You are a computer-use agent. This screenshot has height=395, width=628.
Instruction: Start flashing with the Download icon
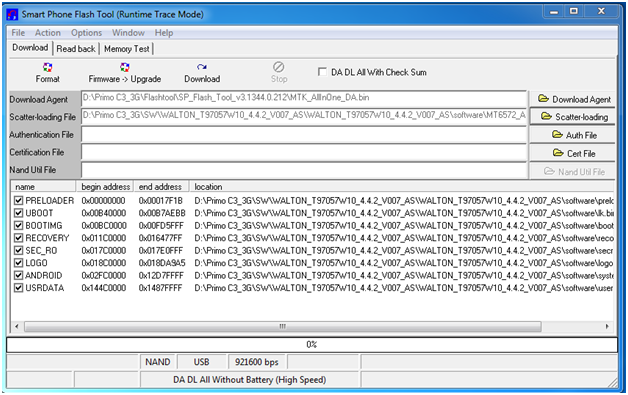pyautogui.click(x=202, y=67)
